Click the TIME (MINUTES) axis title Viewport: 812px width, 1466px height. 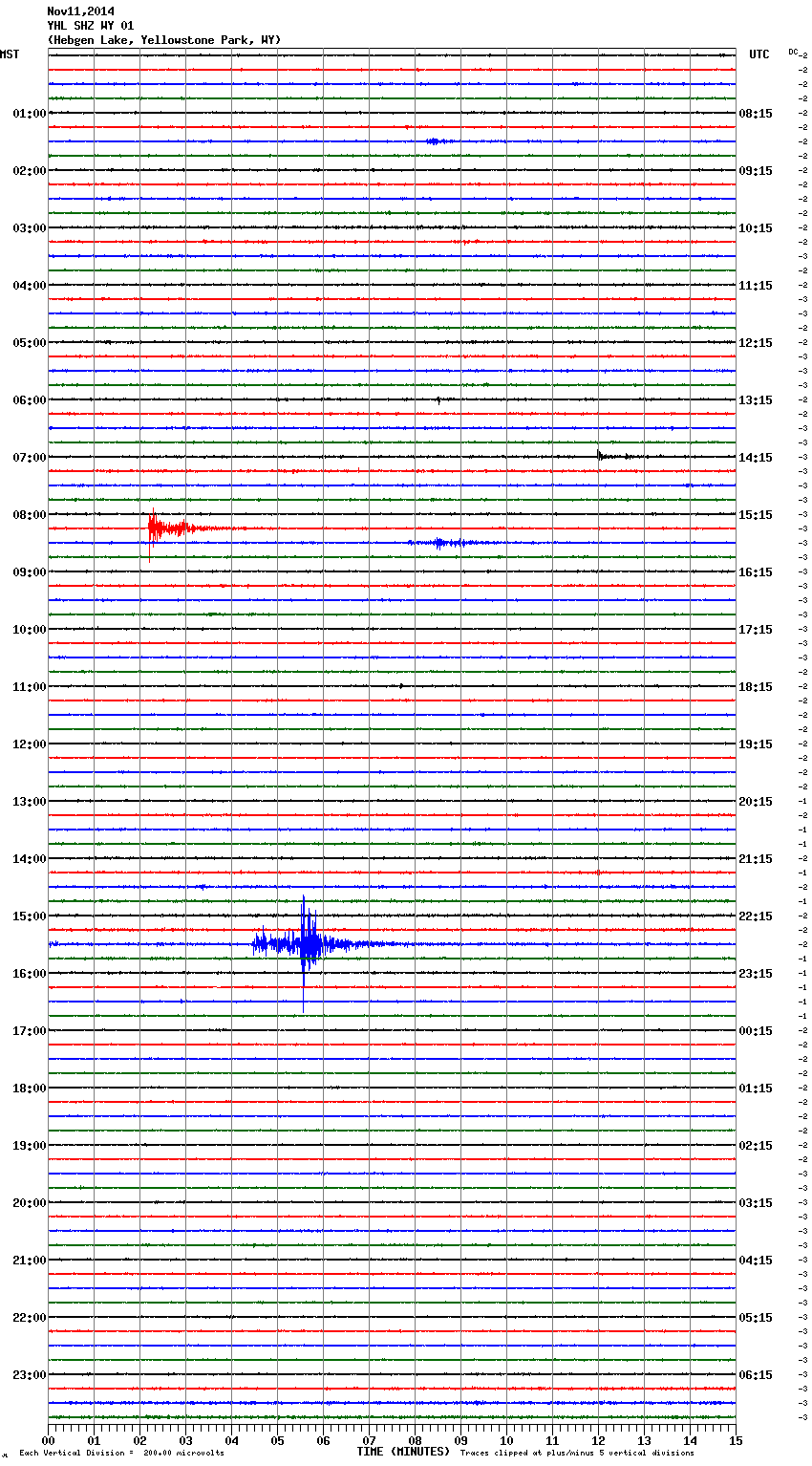403,1452
